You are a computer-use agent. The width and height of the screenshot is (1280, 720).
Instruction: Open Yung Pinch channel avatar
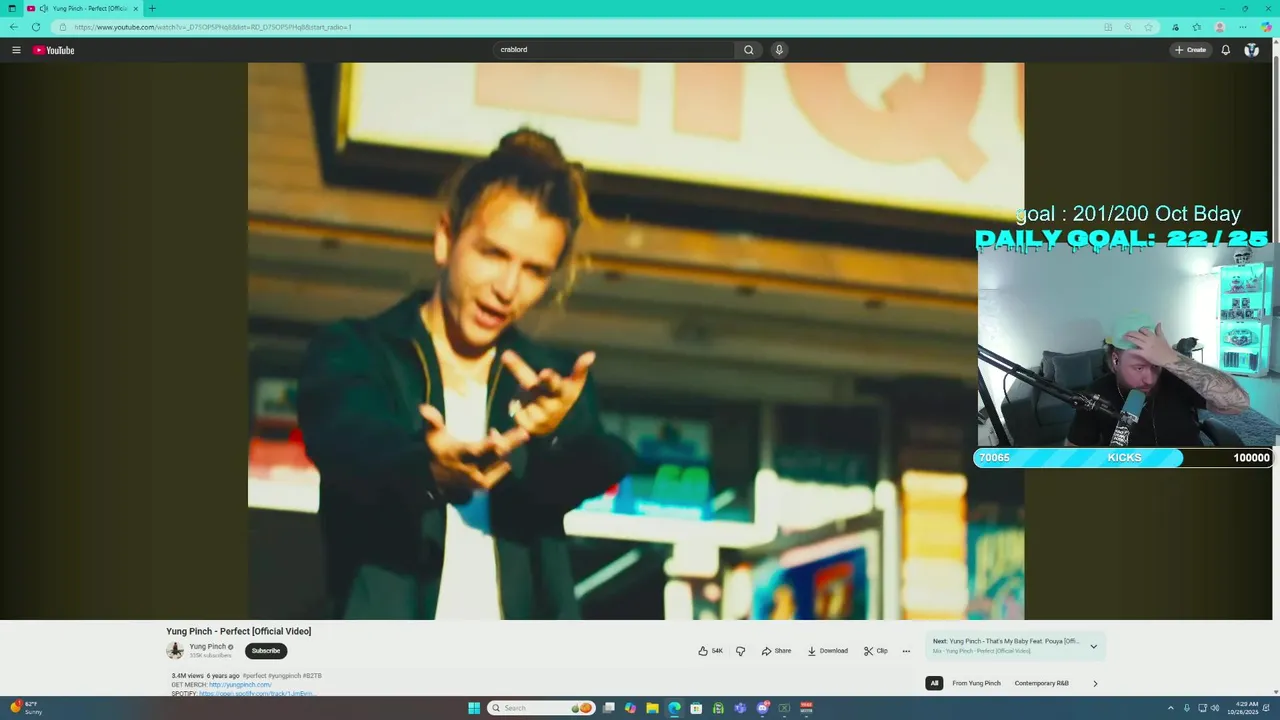(x=175, y=650)
